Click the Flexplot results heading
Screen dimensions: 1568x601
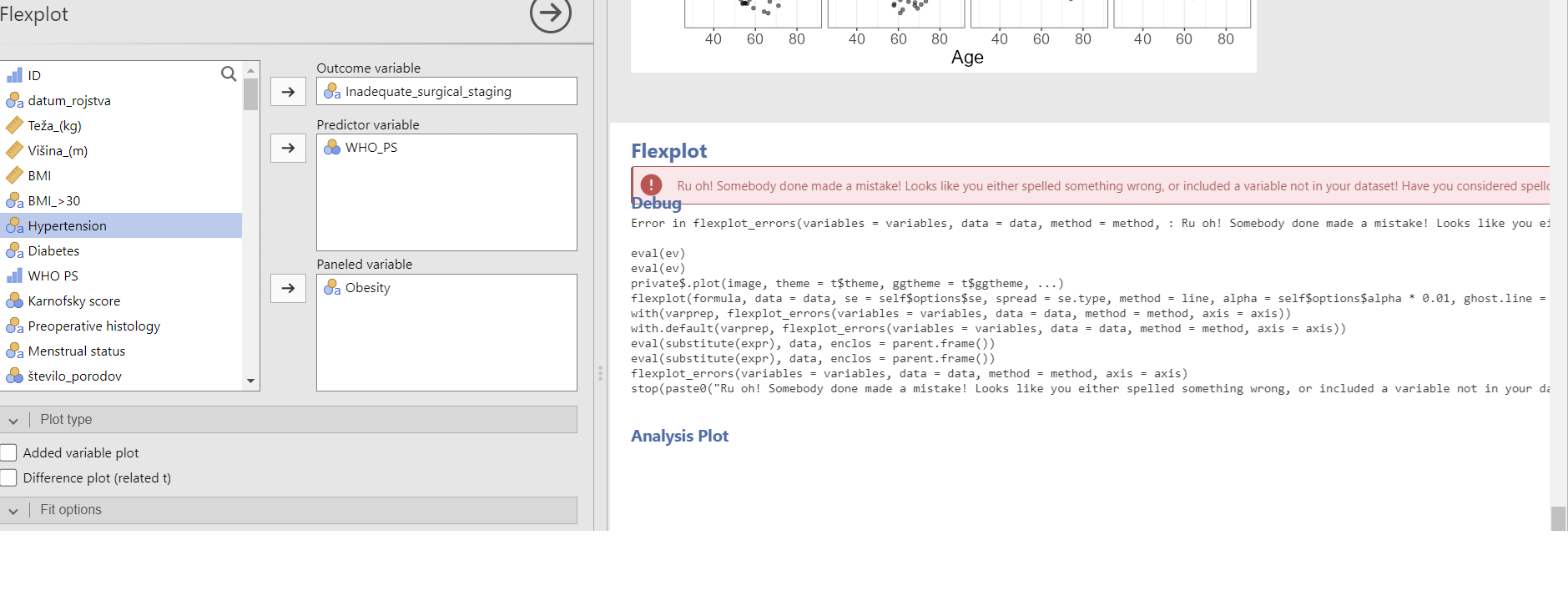pyautogui.click(x=668, y=151)
